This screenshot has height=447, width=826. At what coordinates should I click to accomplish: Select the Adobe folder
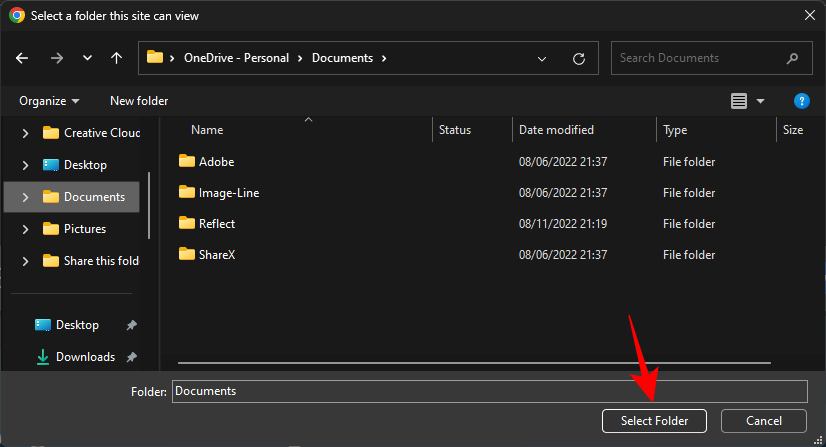pyautogui.click(x=216, y=161)
